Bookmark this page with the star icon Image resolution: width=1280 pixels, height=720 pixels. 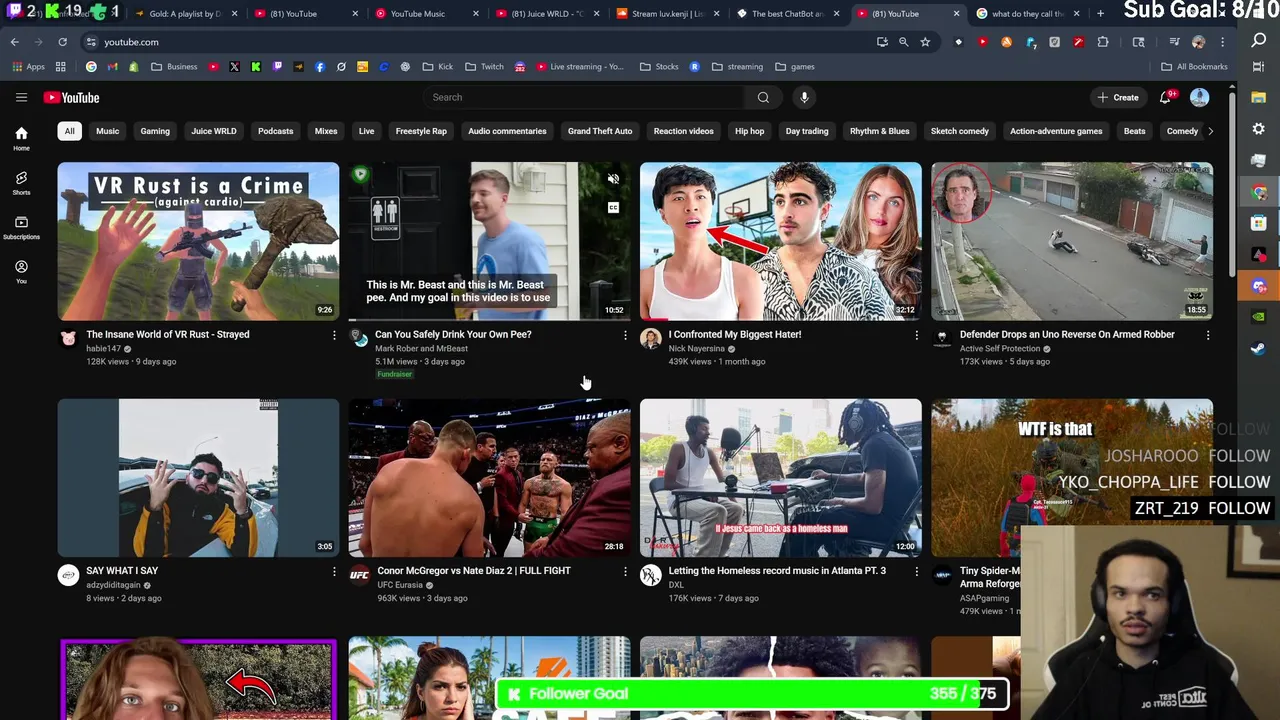tap(925, 42)
